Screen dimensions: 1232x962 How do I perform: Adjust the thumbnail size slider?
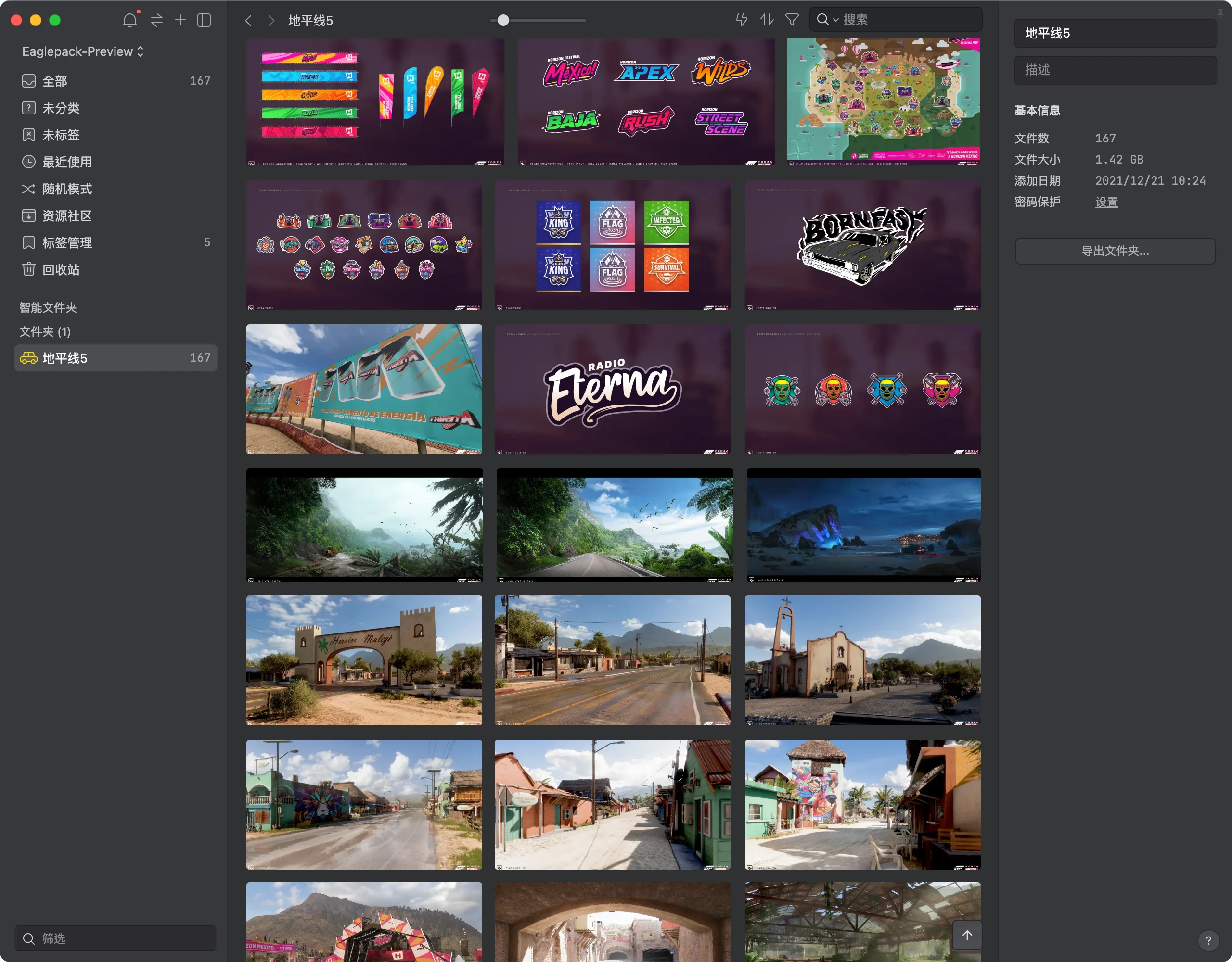point(503,20)
